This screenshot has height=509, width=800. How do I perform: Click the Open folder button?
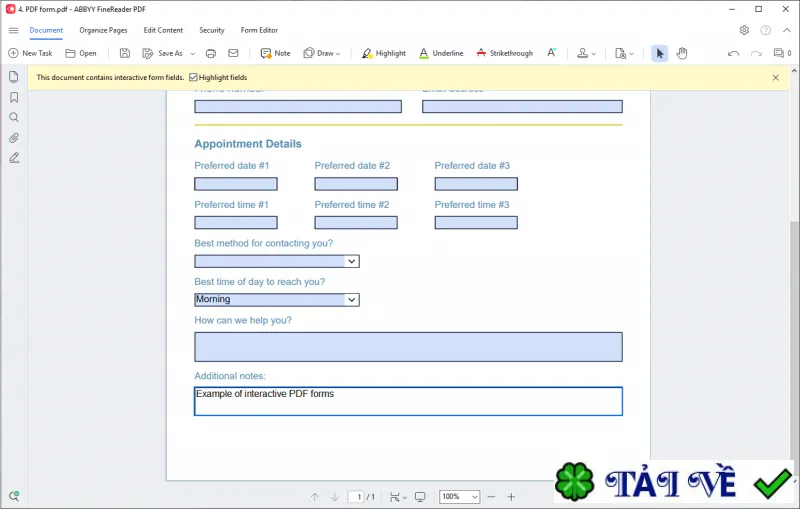81,53
